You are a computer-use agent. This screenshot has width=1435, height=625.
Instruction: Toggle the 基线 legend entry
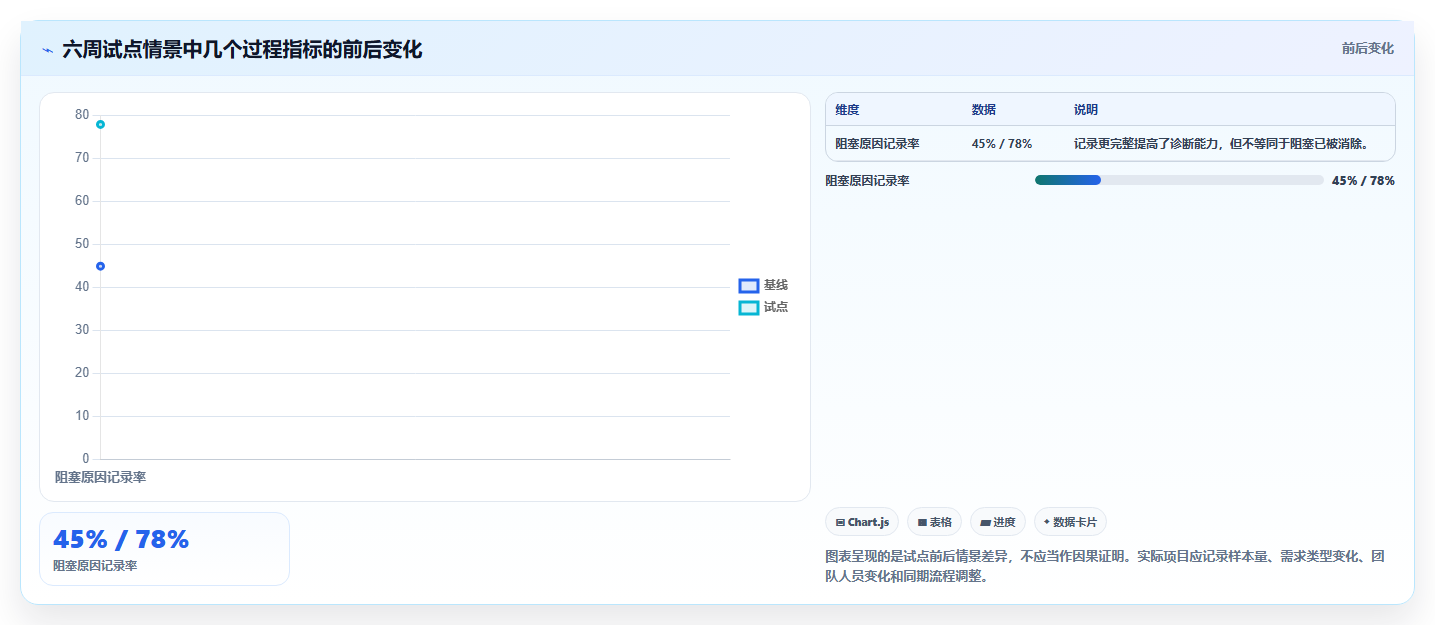click(763, 285)
